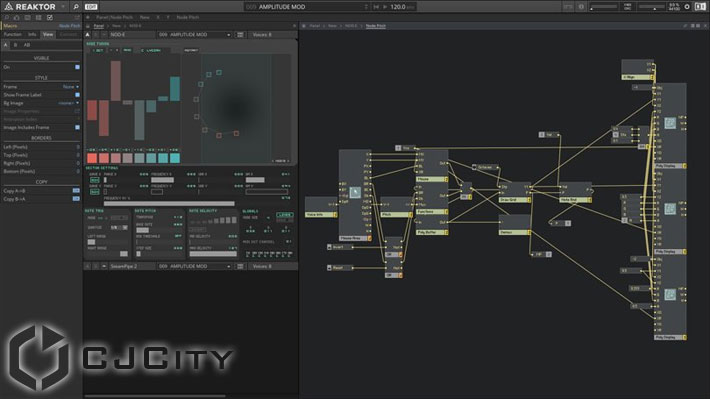The image size is (710, 399).
Task: Select the Phase Area module in structure
Action: 355,195
